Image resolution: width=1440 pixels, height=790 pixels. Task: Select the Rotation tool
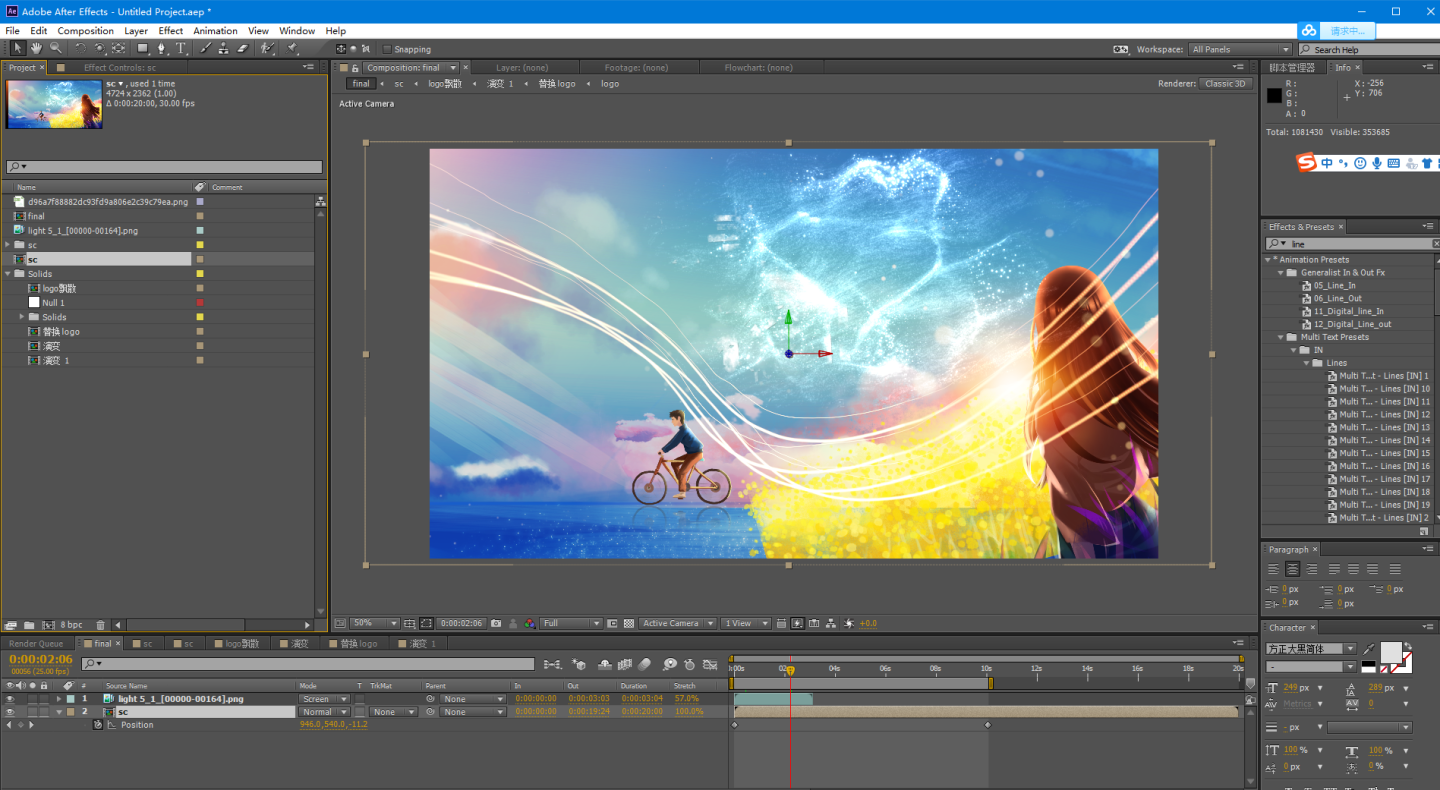[81, 48]
